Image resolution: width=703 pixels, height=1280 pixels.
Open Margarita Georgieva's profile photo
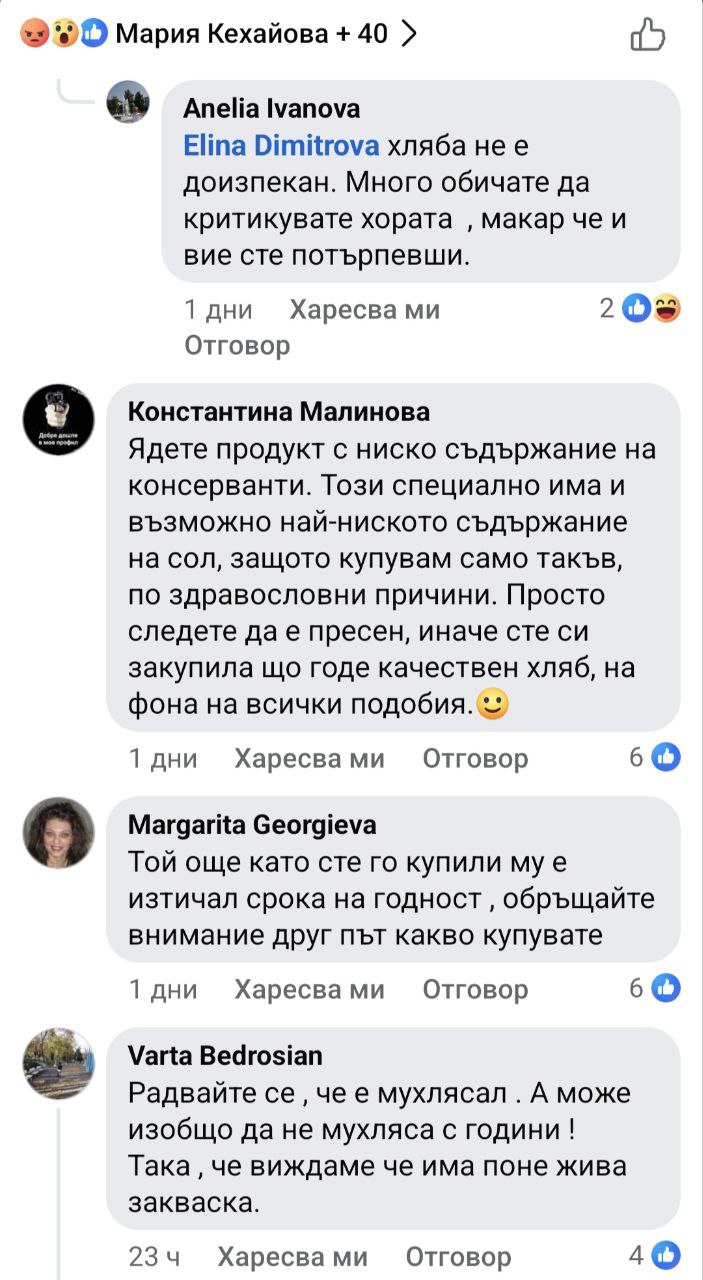58,832
